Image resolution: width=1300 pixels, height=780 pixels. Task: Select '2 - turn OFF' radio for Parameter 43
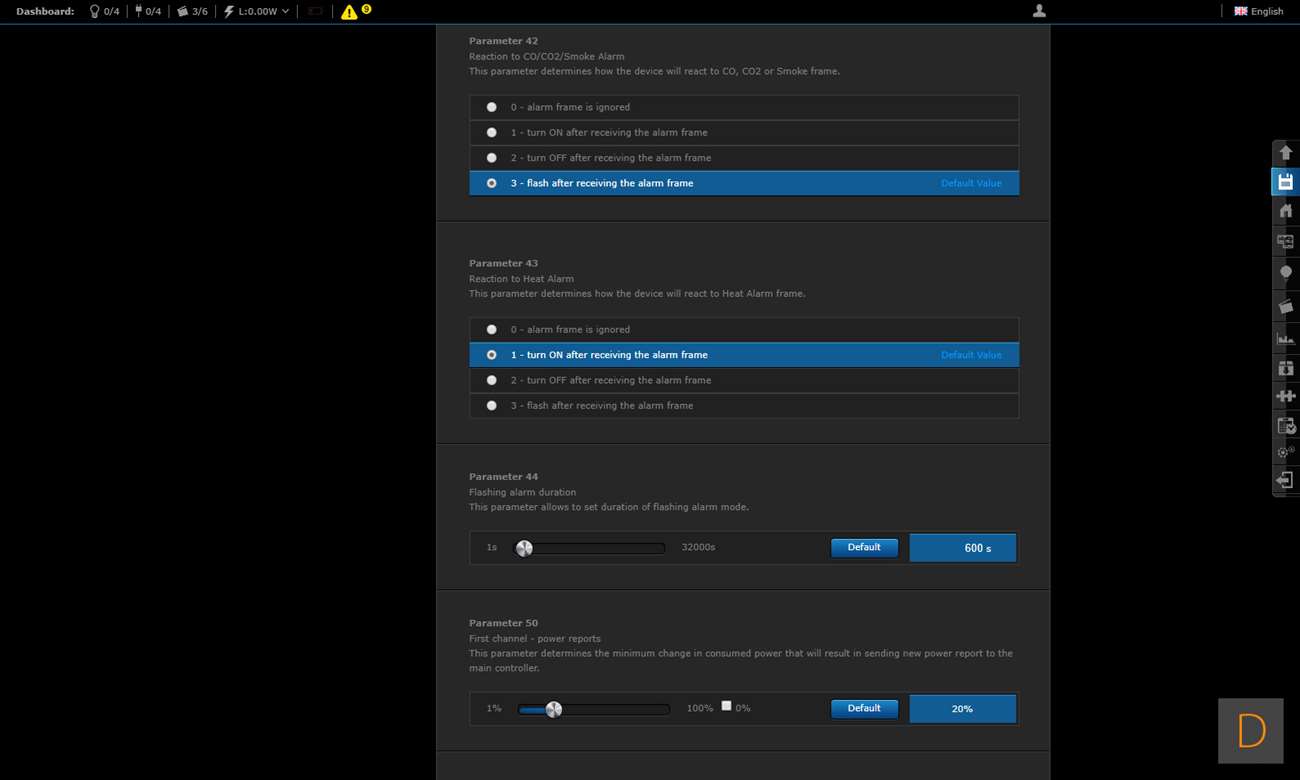491,380
